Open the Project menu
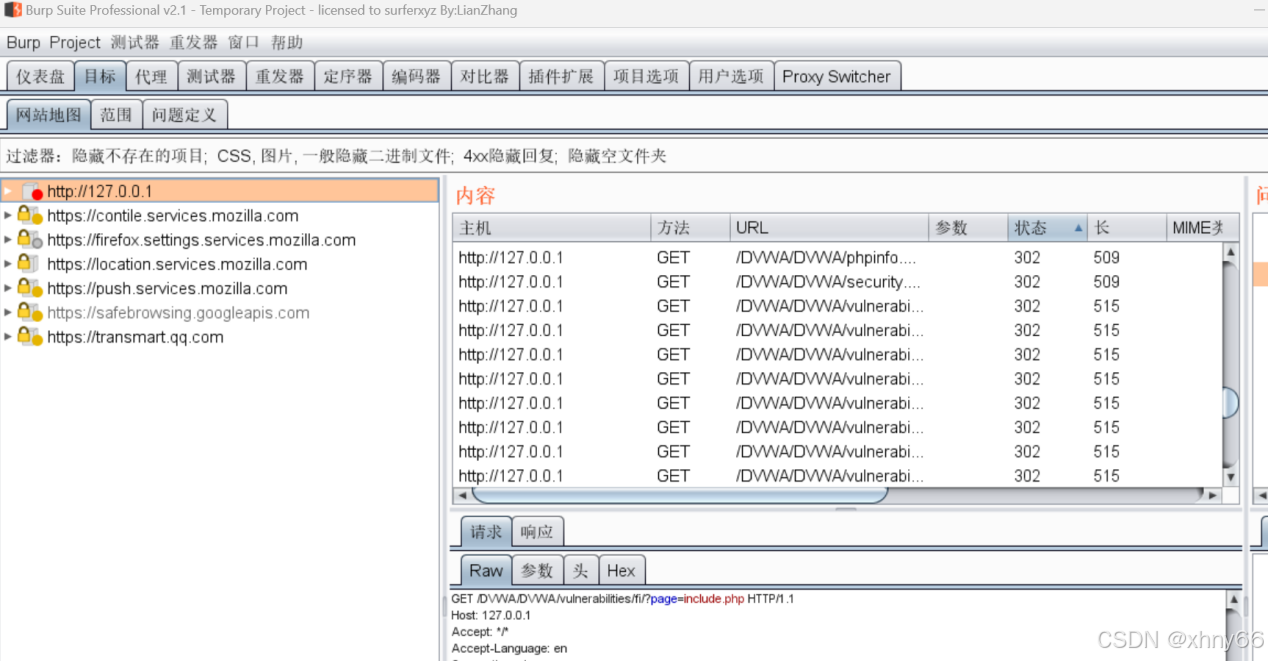This screenshot has height=661, width=1268. click(75, 42)
